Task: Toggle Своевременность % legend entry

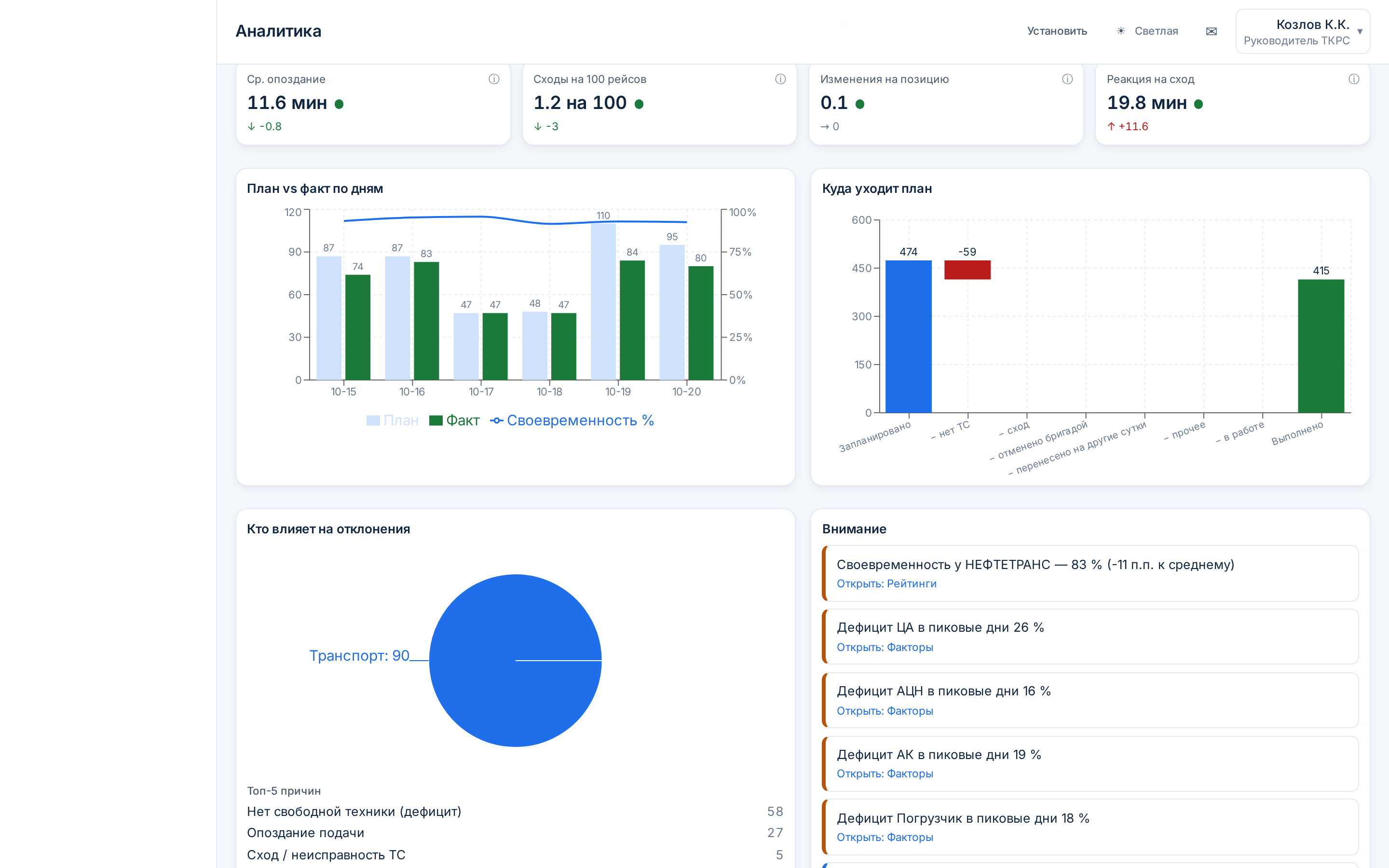Action: pyautogui.click(x=572, y=420)
